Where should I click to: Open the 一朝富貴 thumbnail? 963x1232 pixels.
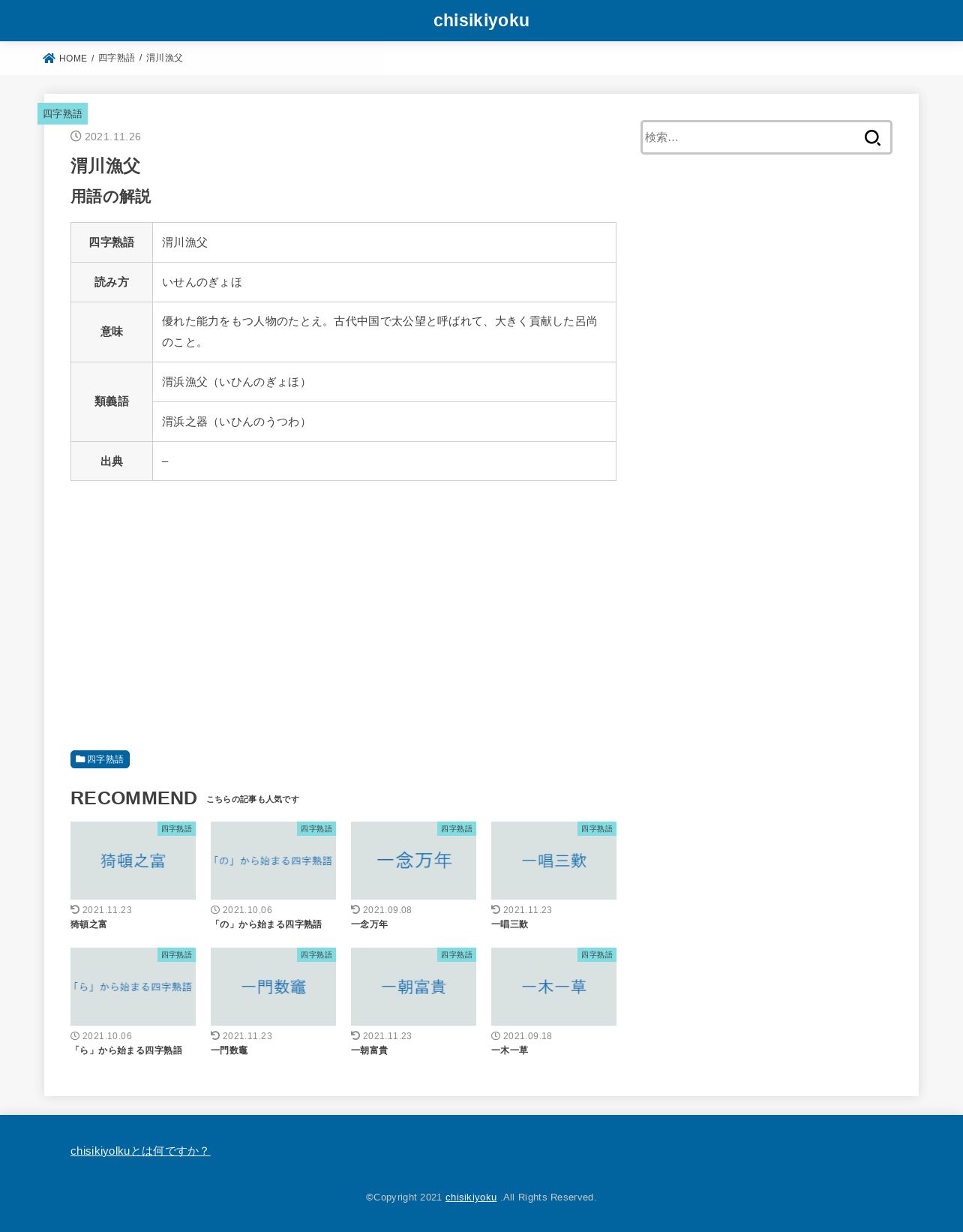[x=413, y=987]
